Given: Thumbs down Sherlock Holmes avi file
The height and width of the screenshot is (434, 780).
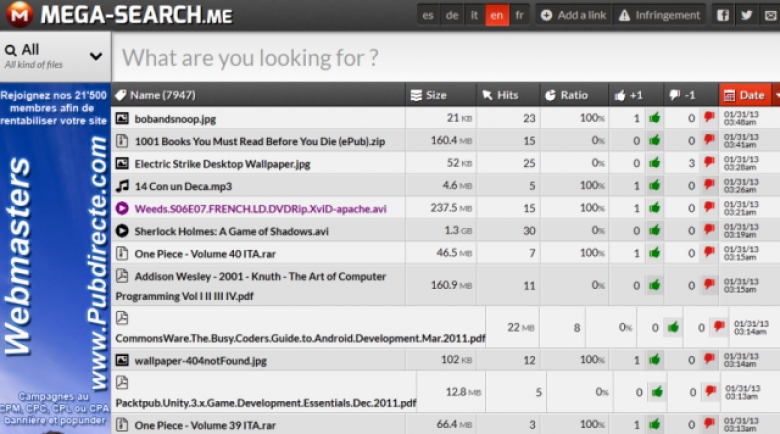Looking at the screenshot, I should 709,230.
